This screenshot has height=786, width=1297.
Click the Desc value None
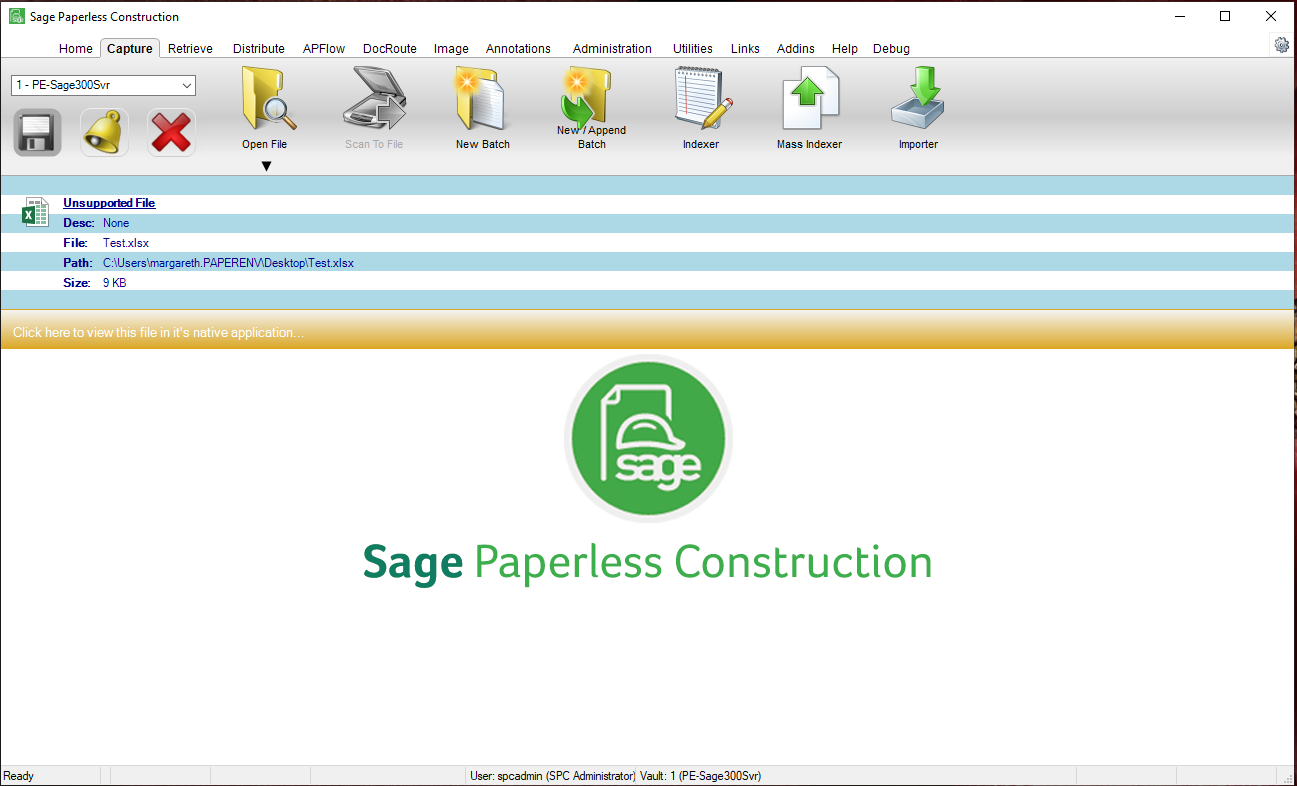(x=116, y=223)
